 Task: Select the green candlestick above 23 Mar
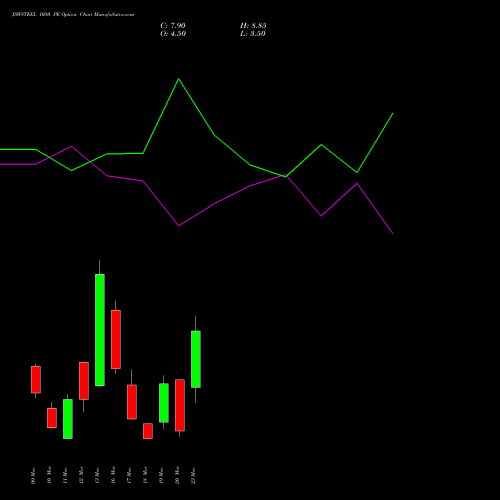point(196,359)
